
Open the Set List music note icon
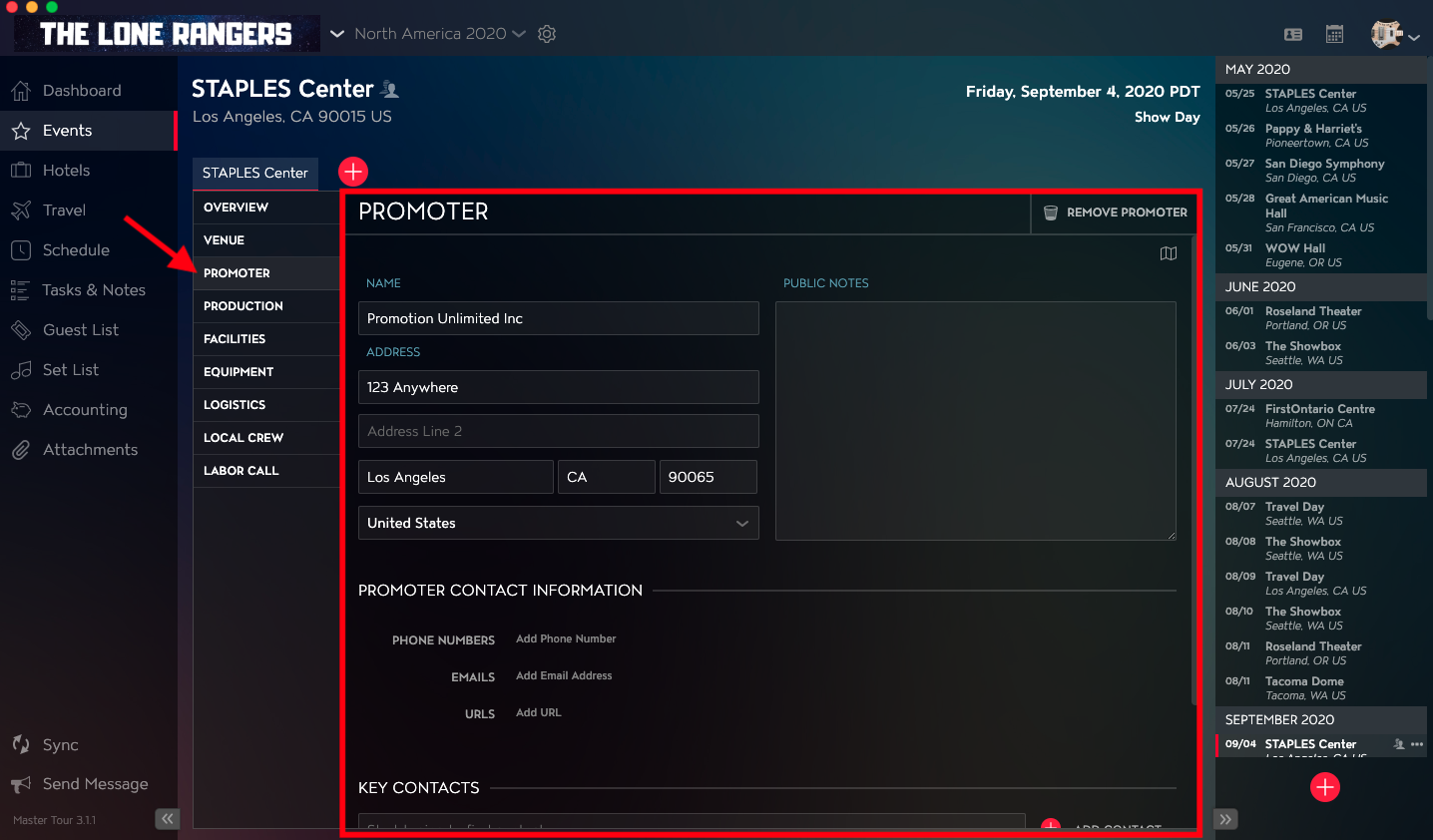coord(21,370)
